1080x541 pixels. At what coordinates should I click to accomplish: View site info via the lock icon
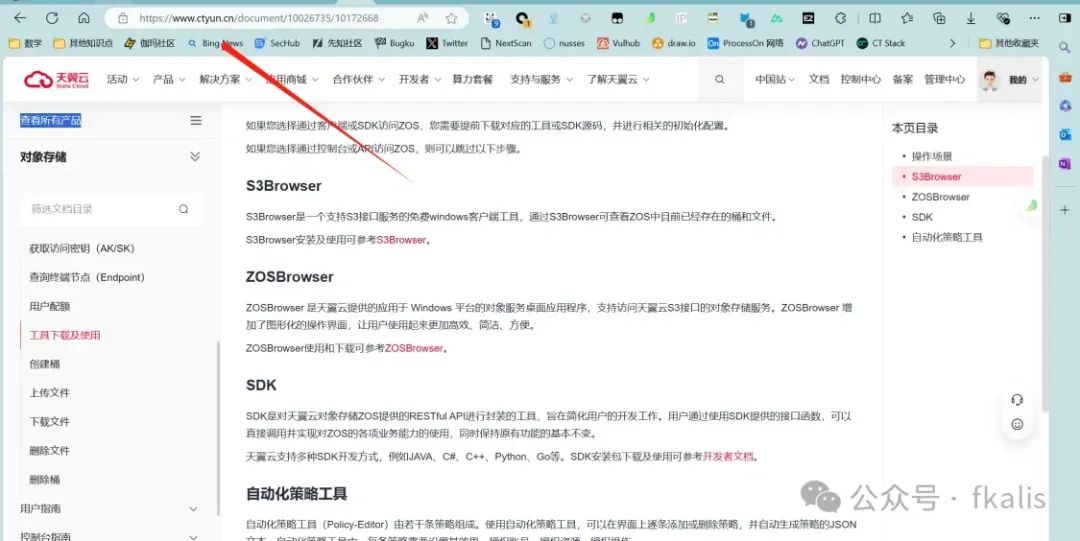point(123,19)
